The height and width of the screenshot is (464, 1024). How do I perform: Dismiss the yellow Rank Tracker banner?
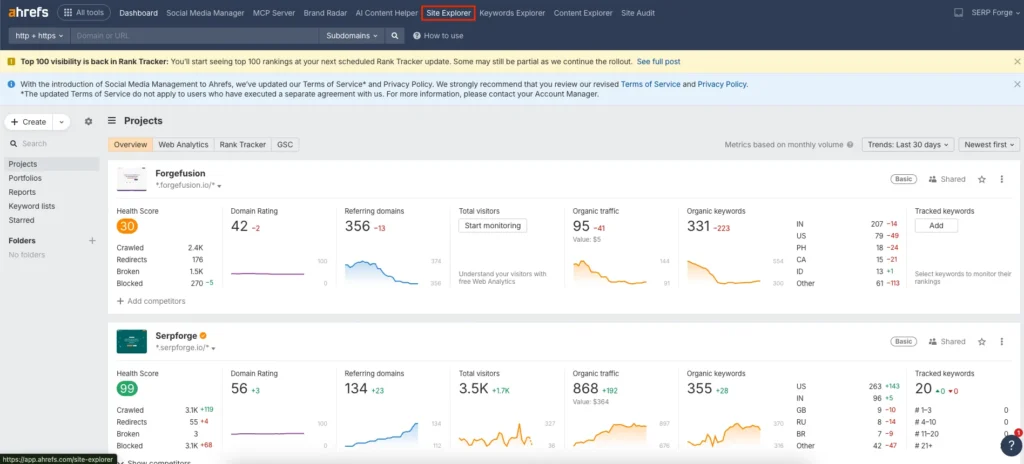1017,61
